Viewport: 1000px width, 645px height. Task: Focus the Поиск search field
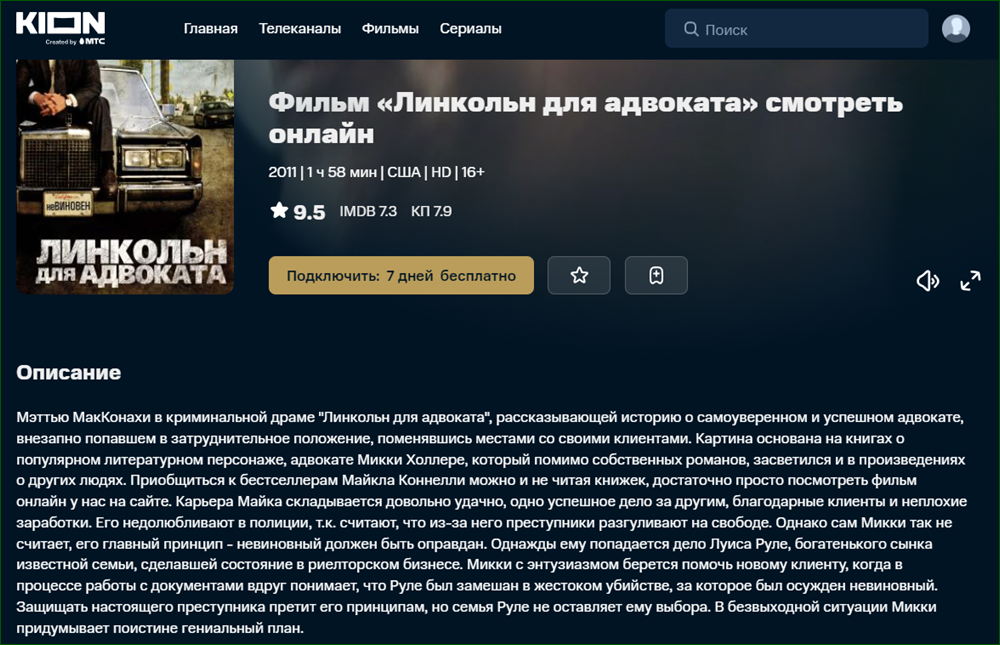click(796, 29)
